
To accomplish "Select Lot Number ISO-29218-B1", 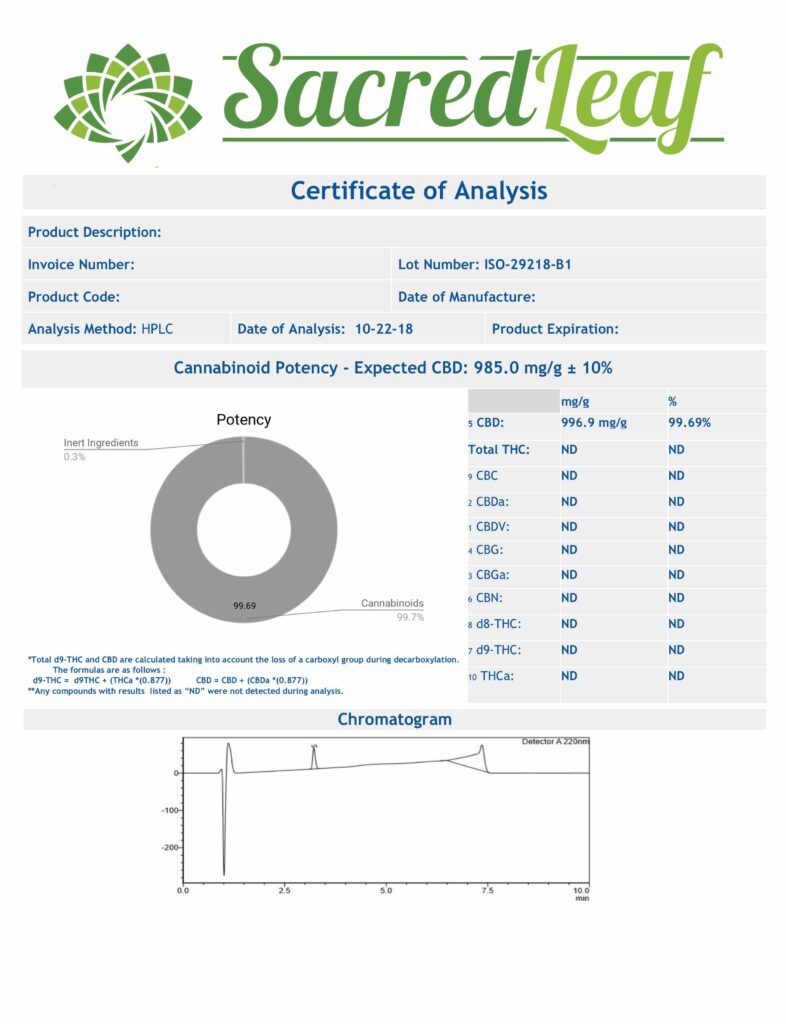I will pos(485,265).
